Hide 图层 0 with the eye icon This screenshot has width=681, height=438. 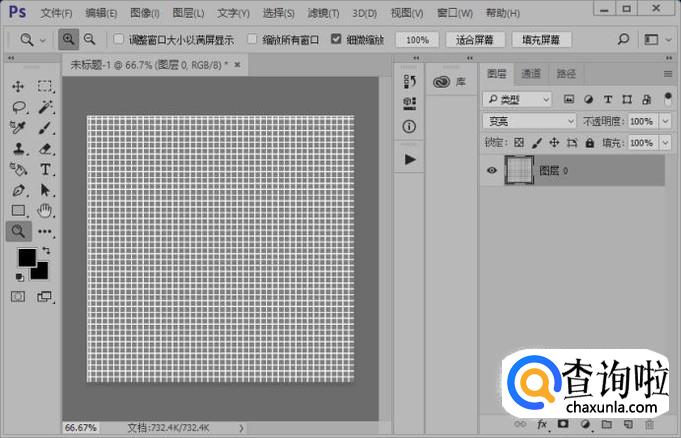(492, 171)
